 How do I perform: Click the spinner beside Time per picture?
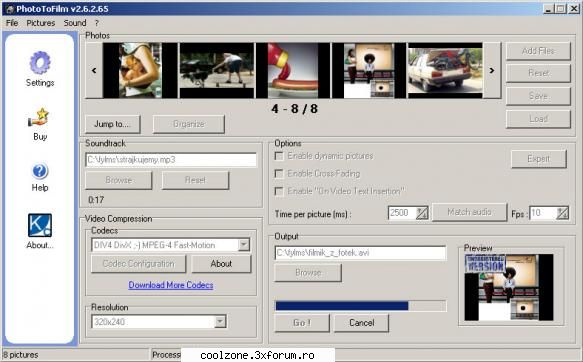pyautogui.click(x=422, y=213)
